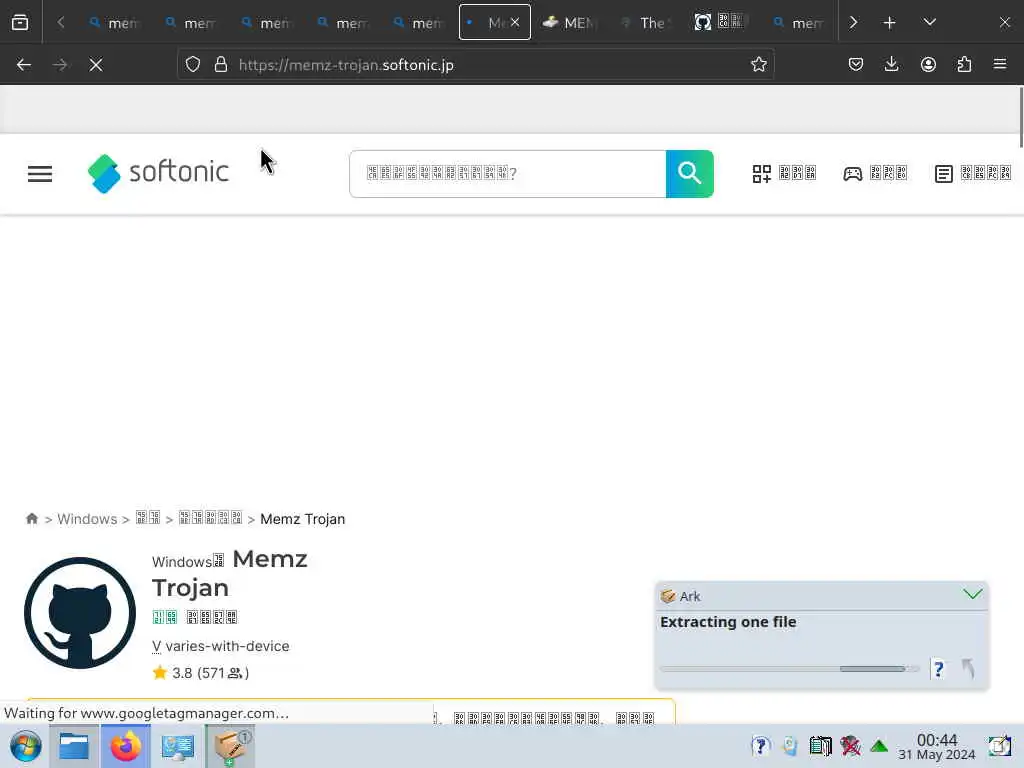The width and height of the screenshot is (1024, 768).
Task: Open the help tray icon
Action: (x=761, y=746)
